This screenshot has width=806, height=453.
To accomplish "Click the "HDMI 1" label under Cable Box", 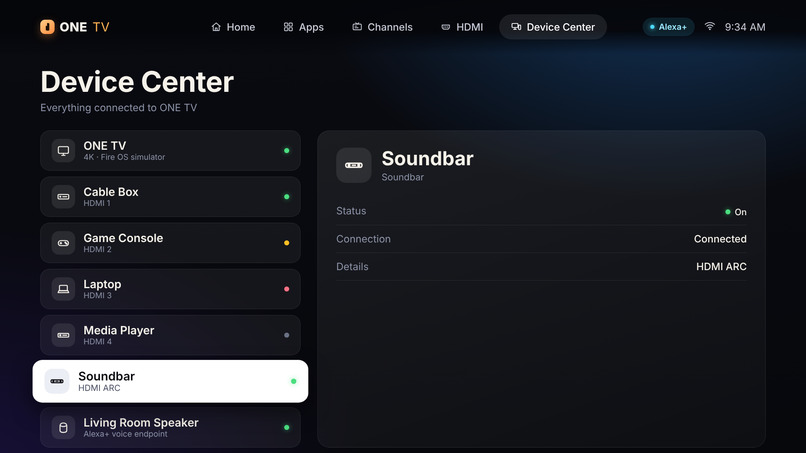I will coord(97,203).
